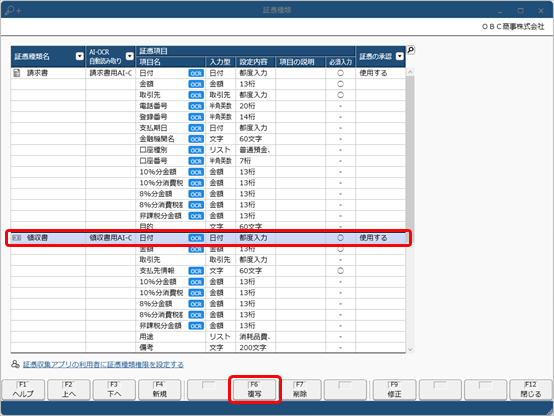
Task: Click the F6 複写 function key button
Action: pos(254,389)
